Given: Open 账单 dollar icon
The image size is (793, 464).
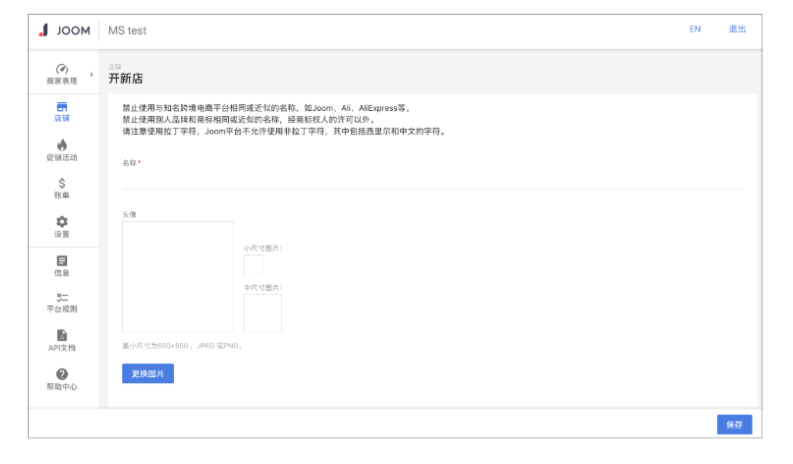Looking at the screenshot, I should click(62, 183).
